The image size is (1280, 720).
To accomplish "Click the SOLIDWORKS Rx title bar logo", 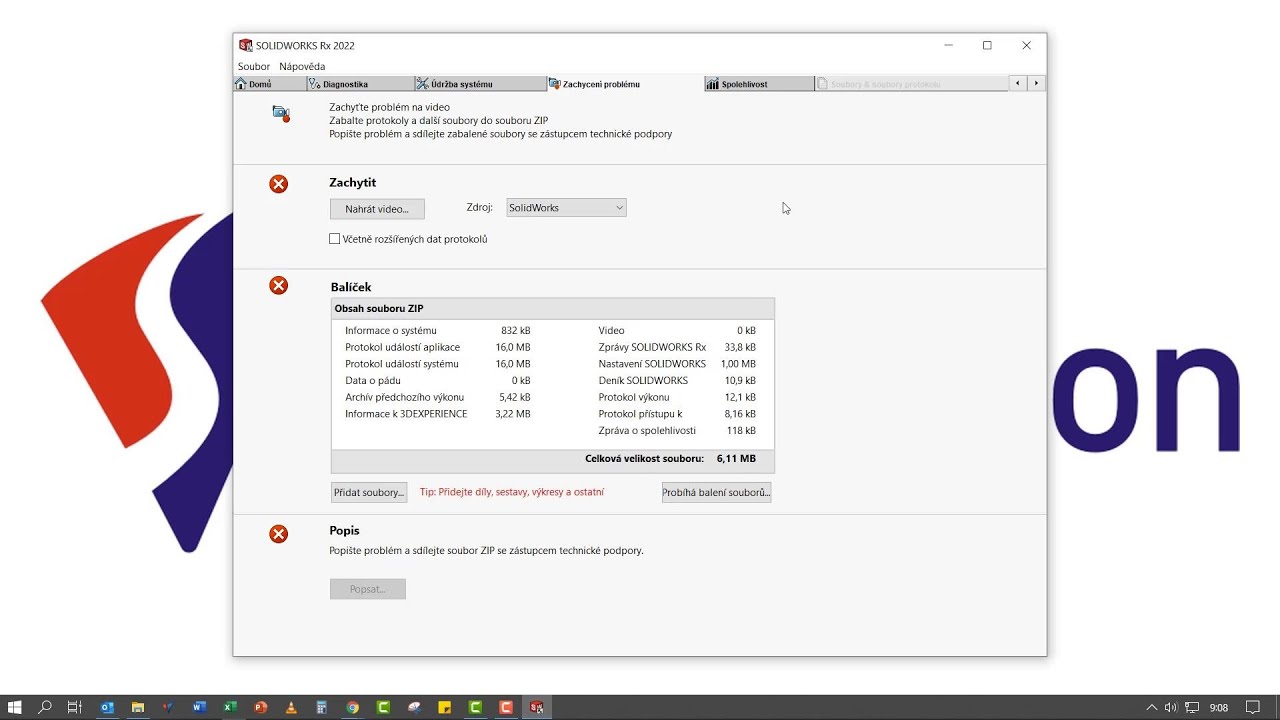I will pos(246,45).
